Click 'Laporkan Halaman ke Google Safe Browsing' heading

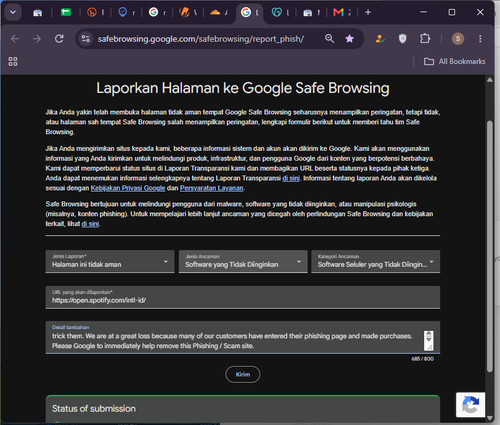click(x=243, y=88)
